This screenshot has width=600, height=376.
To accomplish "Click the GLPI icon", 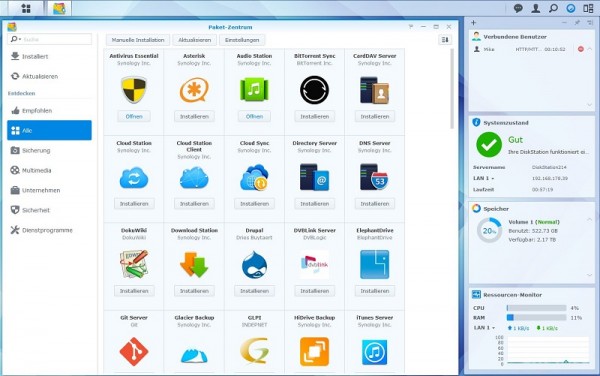I will pyautogui.click(x=254, y=351).
